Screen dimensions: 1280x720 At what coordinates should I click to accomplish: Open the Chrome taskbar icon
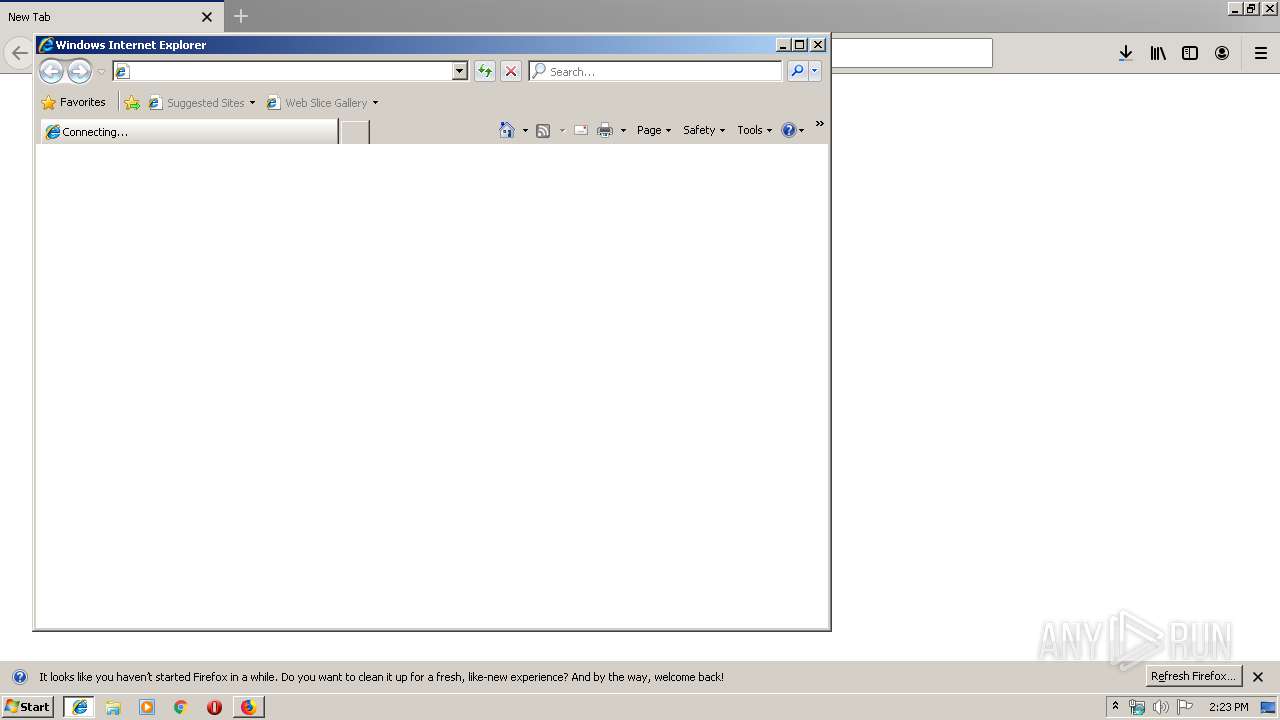pos(181,707)
